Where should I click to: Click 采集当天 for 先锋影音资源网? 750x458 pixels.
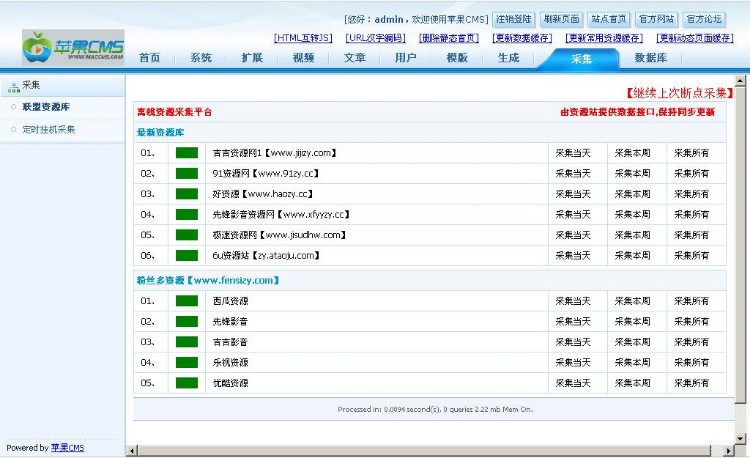pos(573,215)
